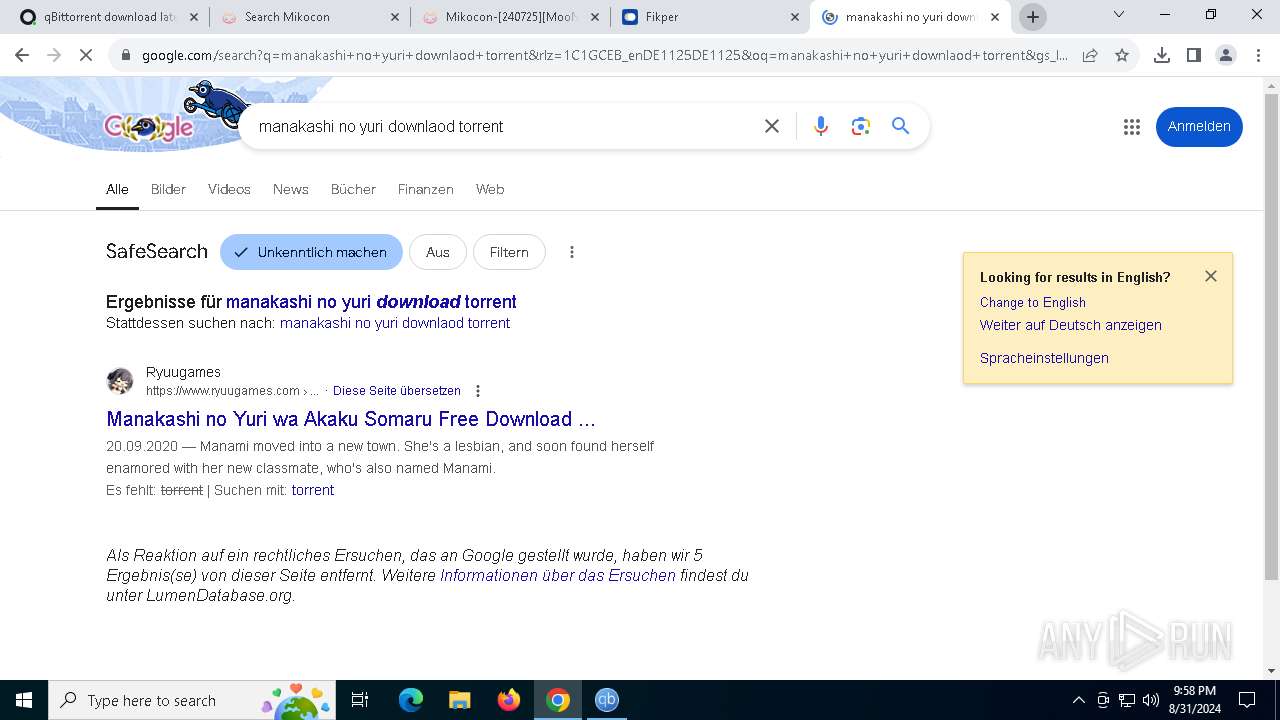This screenshot has width=1280, height=720.
Task: Click the Chrome address bar
Action: (x=604, y=55)
